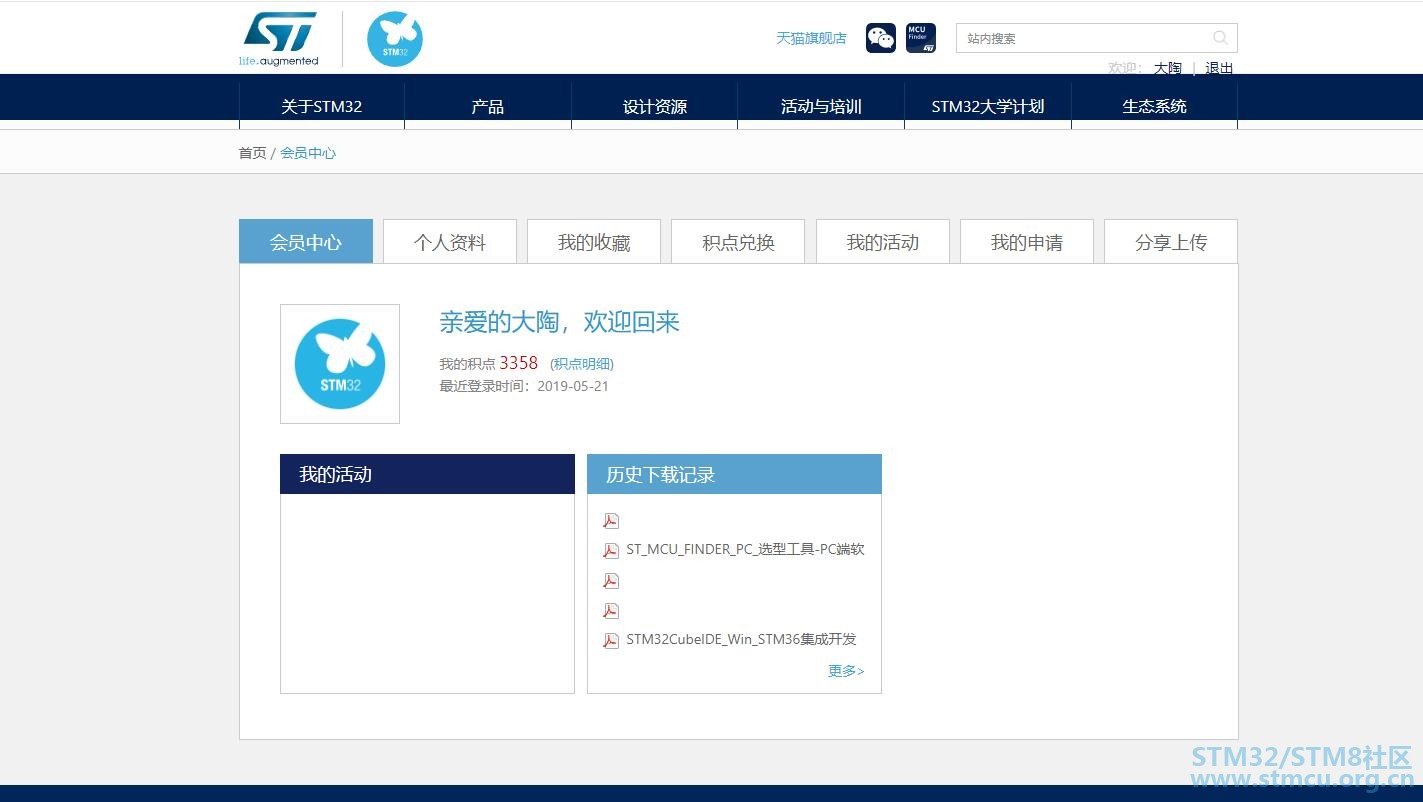Viewport: 1423px width, 802px height.
Task: Click the 我的活动 panel header
Action: coord(427,474)
